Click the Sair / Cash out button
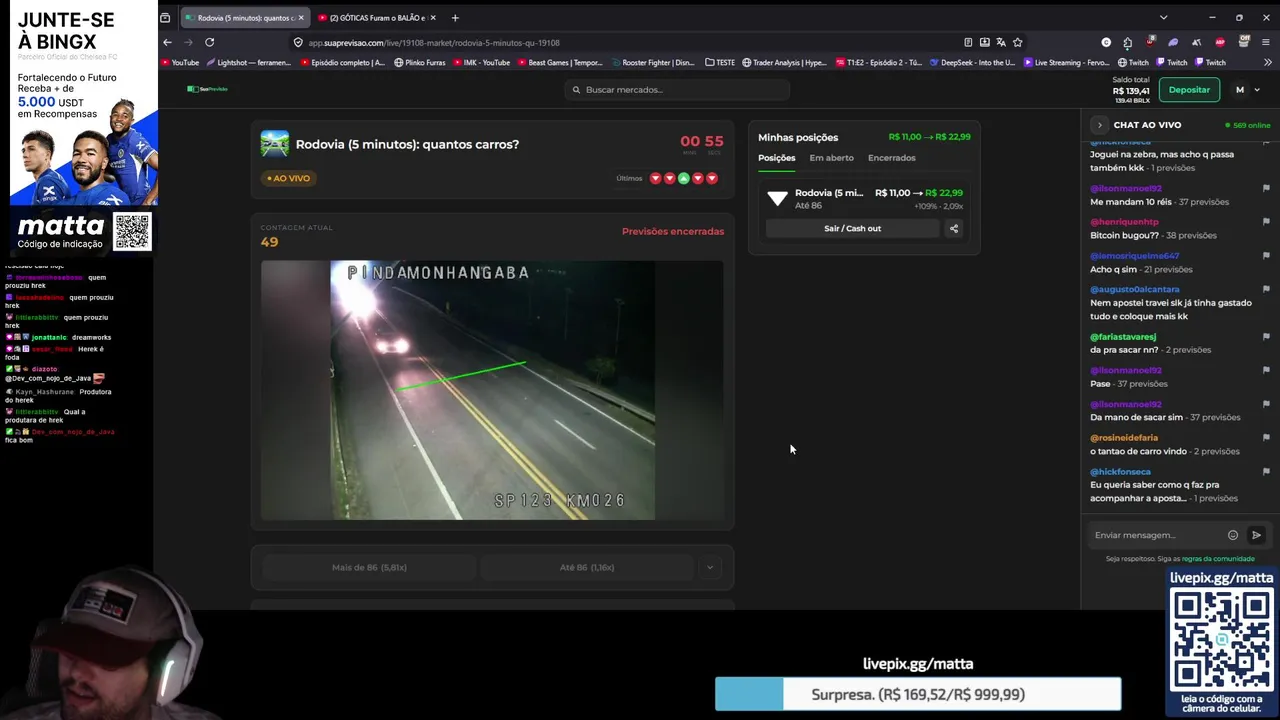1280x720 pixels. (852, 228)
